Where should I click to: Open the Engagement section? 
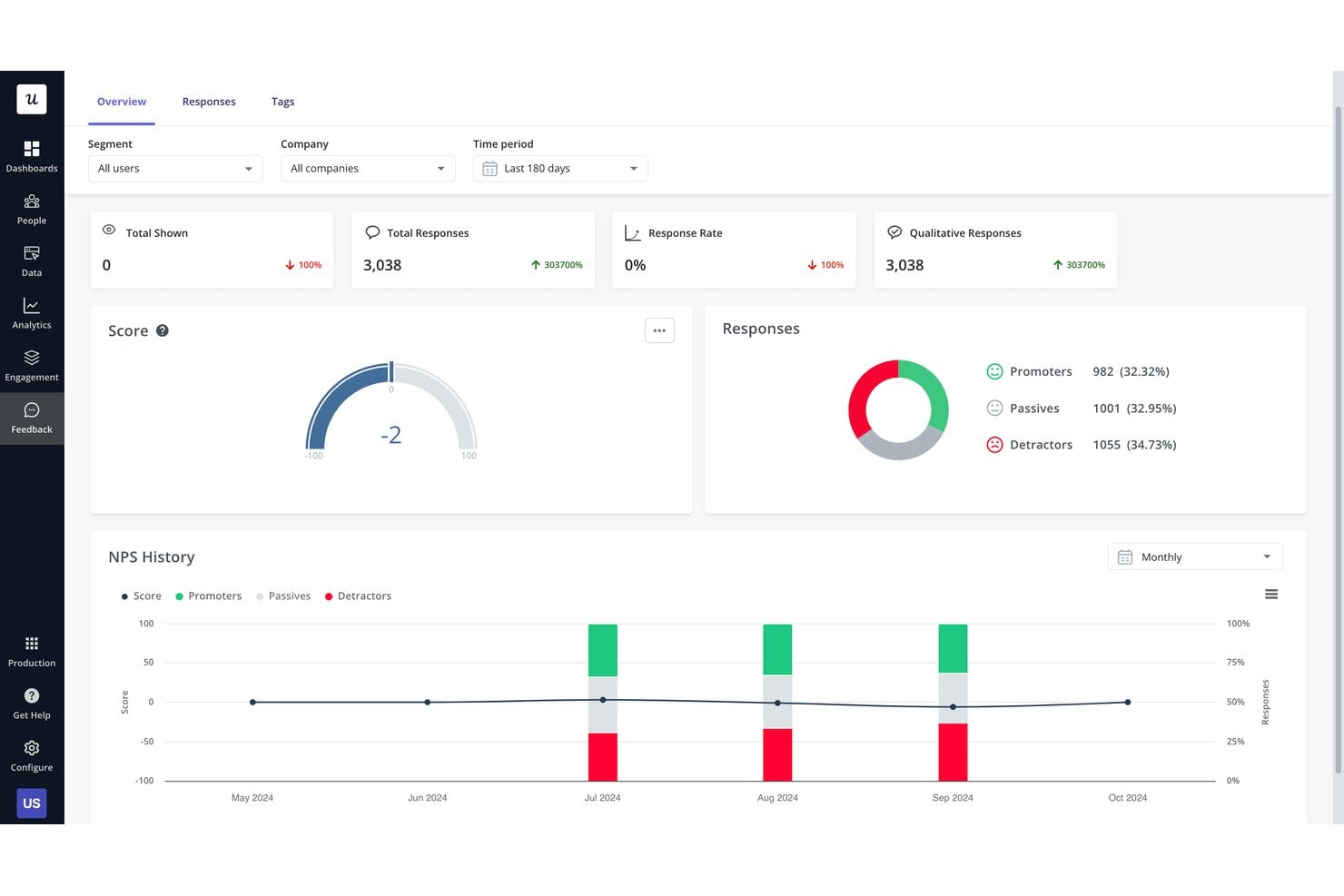(32, 365)
